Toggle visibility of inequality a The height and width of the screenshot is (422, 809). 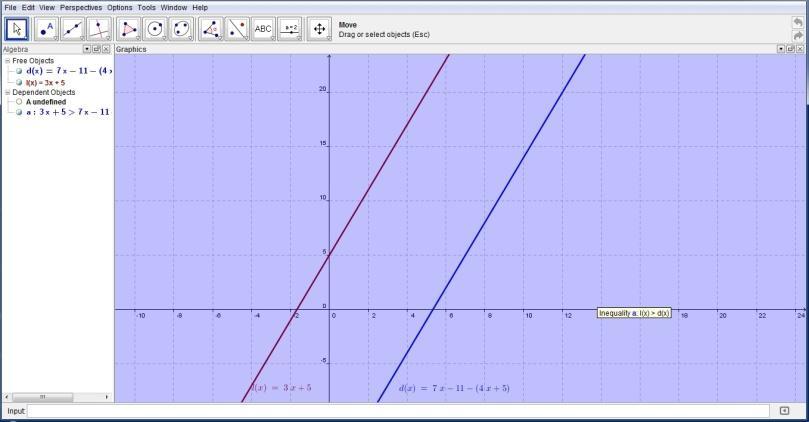(19, 112)
